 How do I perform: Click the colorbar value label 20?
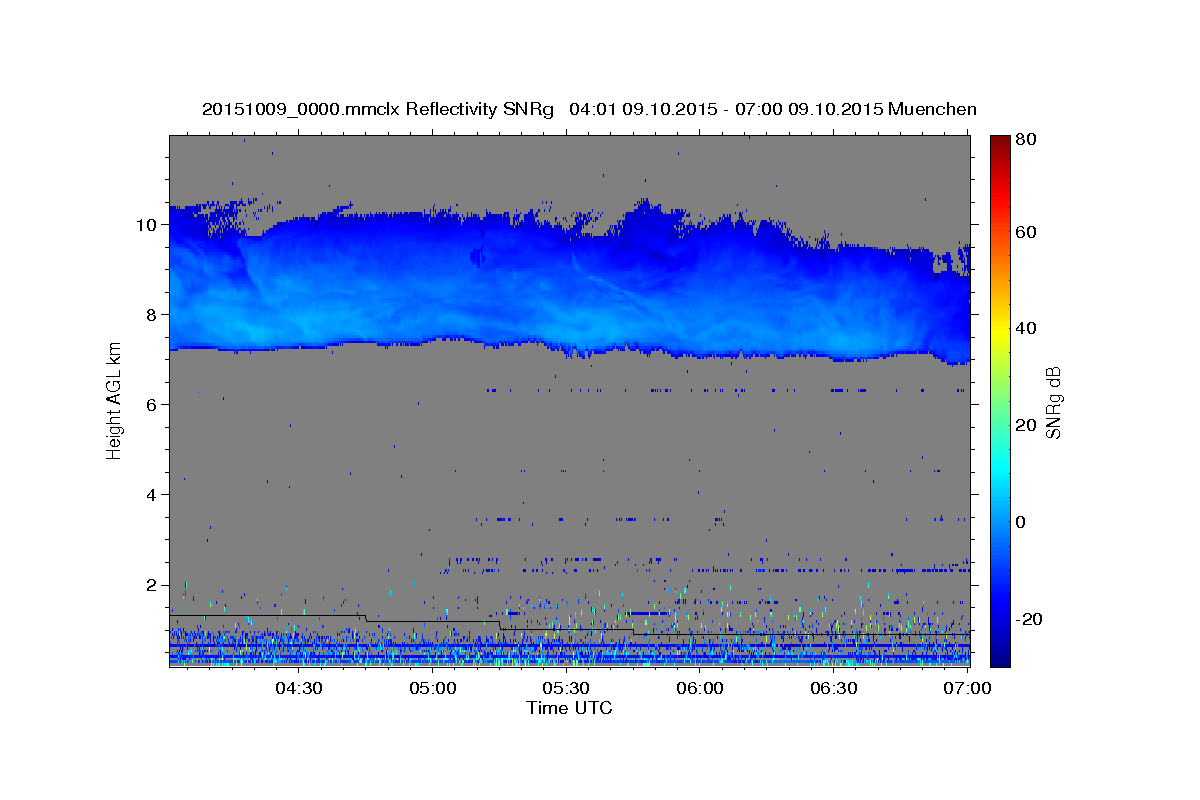1027,426
